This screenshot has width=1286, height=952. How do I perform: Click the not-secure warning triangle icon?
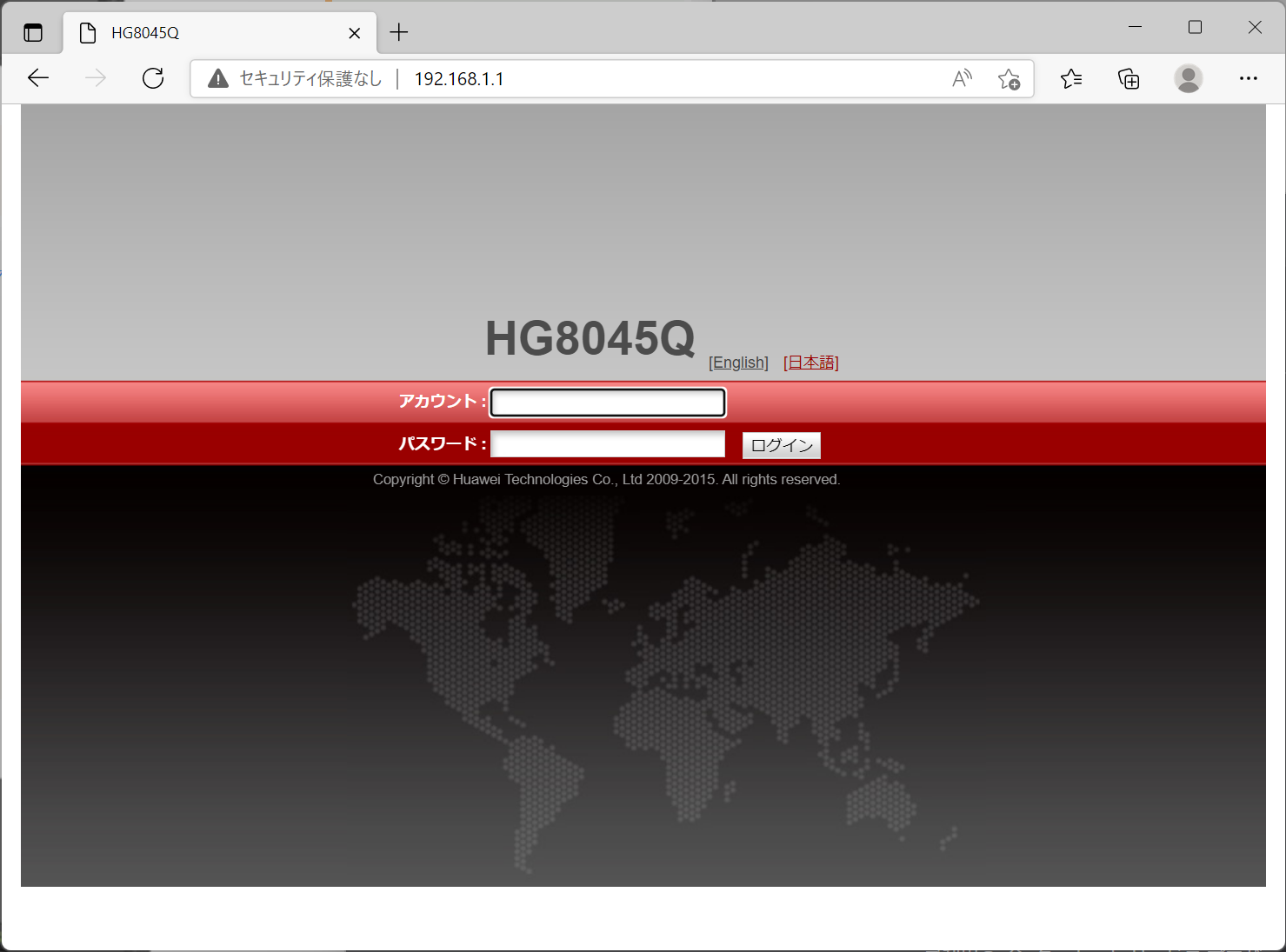(218, 79)
